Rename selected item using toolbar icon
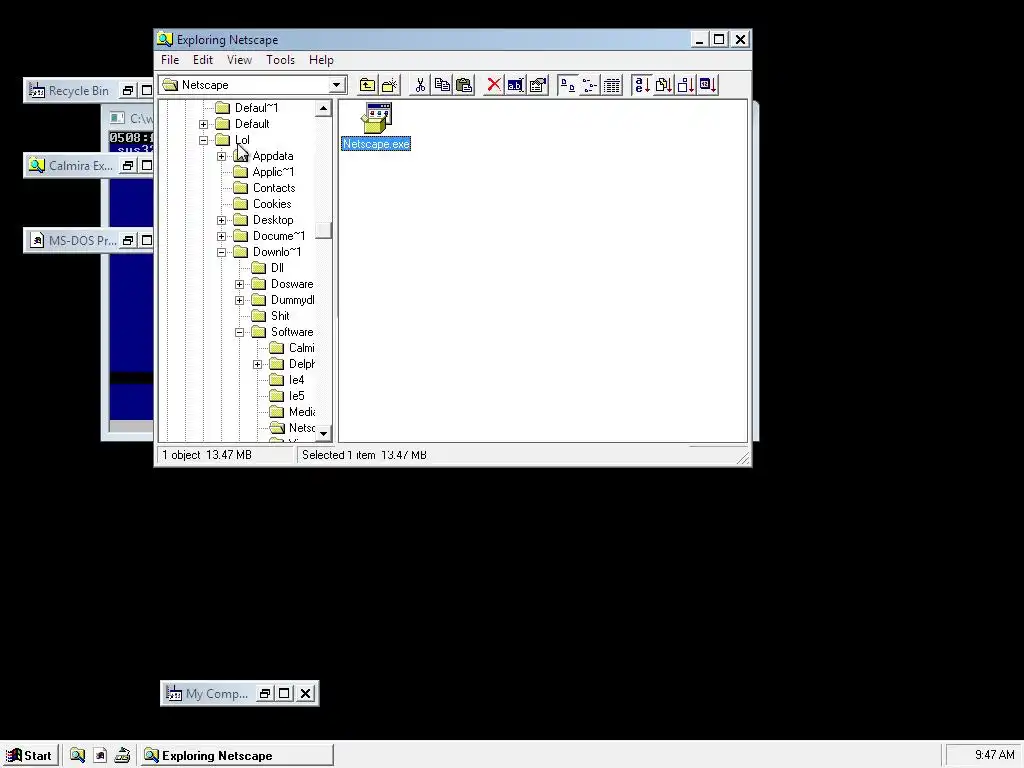The image size is (1024, 768). (x=515, y=85)
